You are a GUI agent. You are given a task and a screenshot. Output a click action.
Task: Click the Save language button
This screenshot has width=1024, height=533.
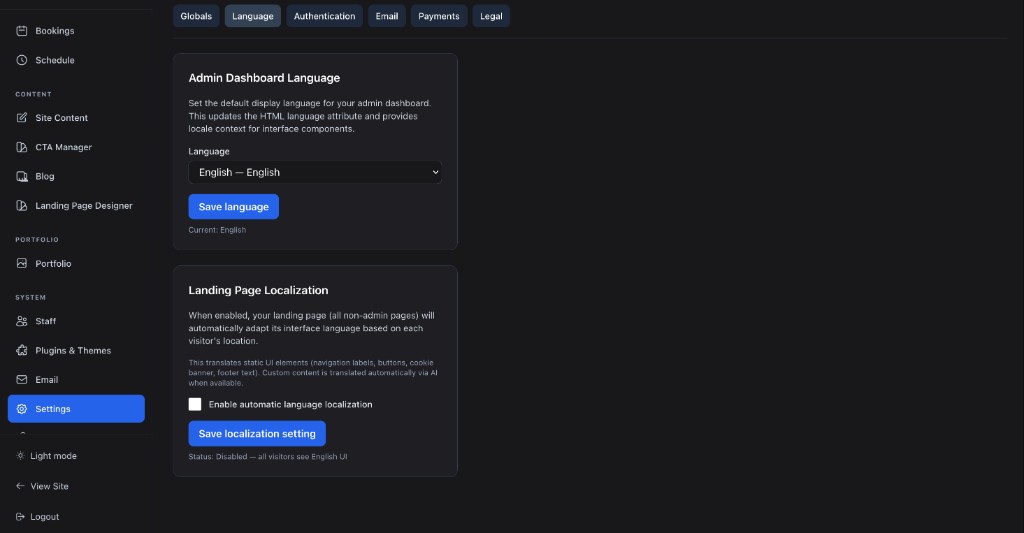[234, 206]
